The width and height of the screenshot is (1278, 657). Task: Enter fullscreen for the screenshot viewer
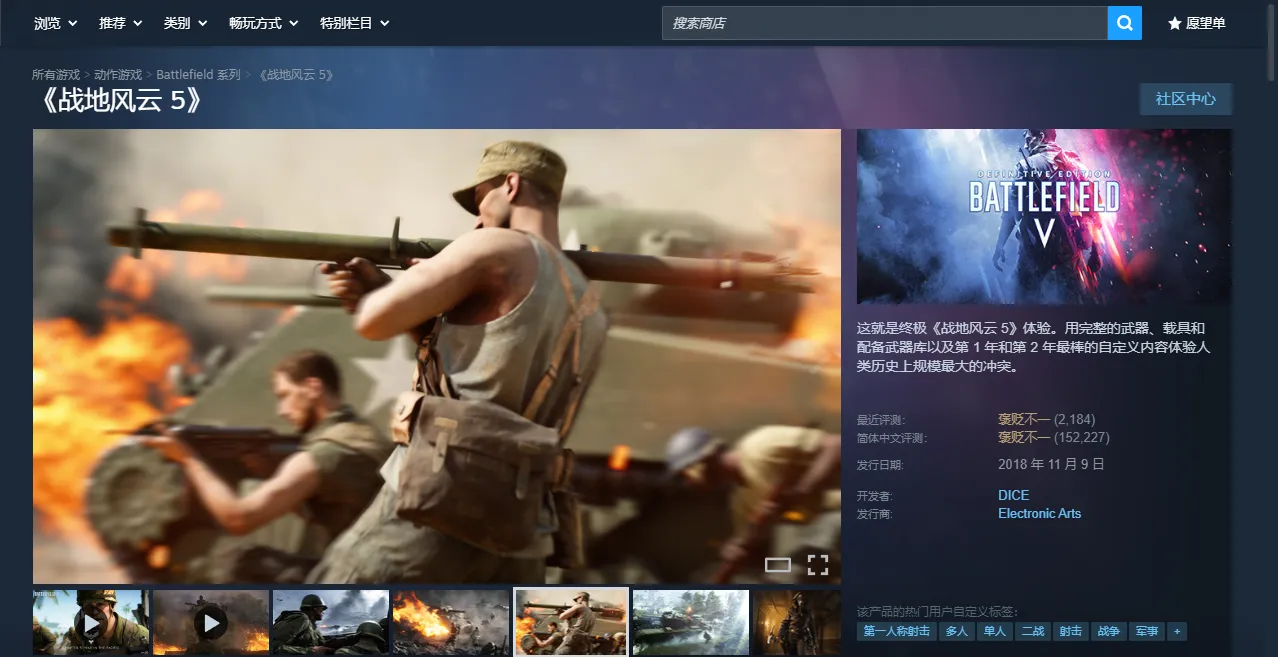click(x=817, y=565)
